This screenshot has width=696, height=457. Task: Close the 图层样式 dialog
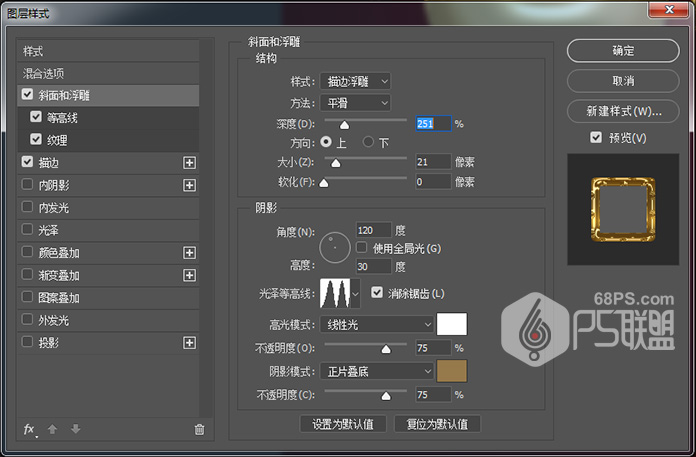668,10
